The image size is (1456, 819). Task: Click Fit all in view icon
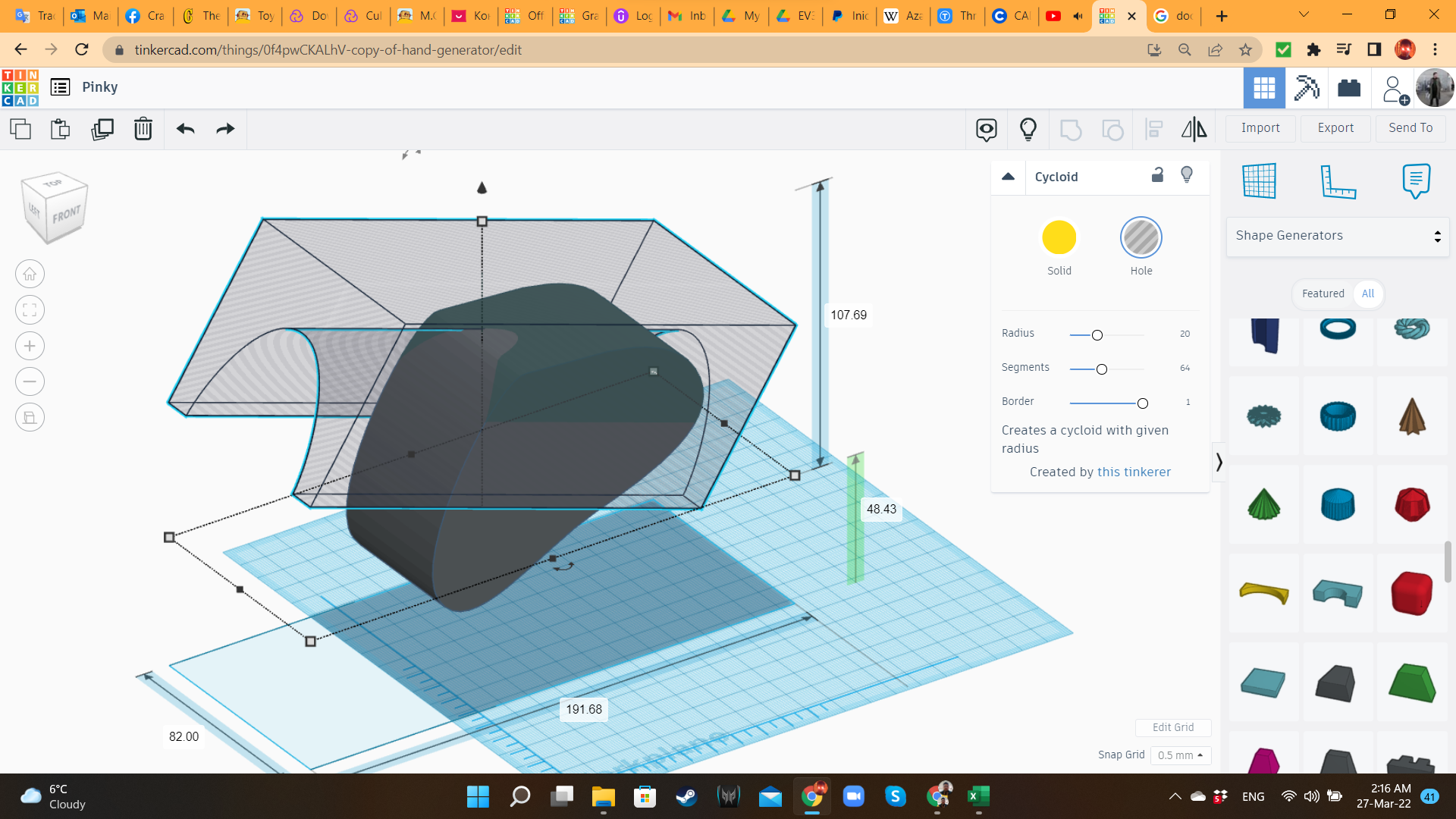tap(30, 309)
